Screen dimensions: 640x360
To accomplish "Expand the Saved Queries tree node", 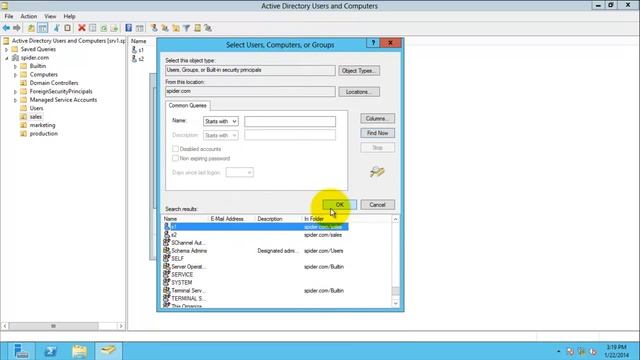I will 7,49.
